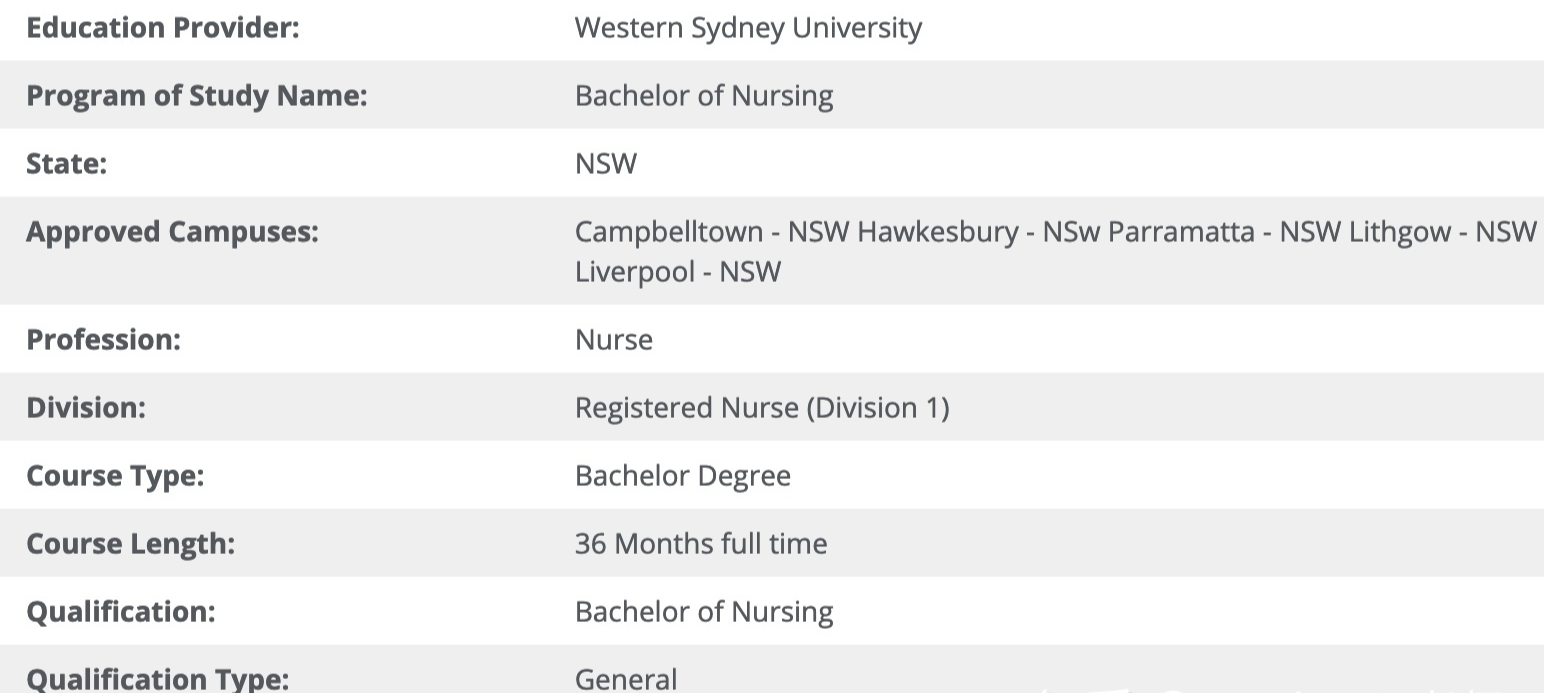This screenshot has height=693, width=1544.
Task: Click the State label
Action: pos(66,164)
